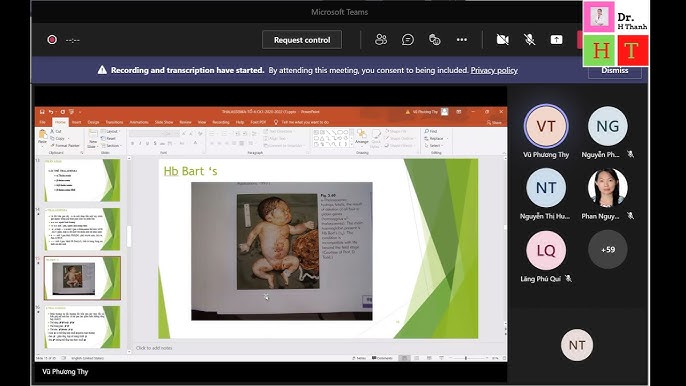The height and width of the screenshot is (386, 686).
Task: Select Lăng Phú Quí LQ avatar
Action: [x=546, y=250]
